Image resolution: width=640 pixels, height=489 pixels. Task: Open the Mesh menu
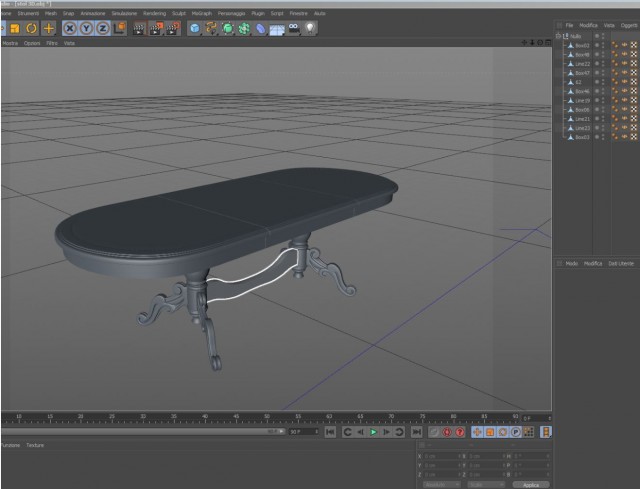[x=51, y=13]
